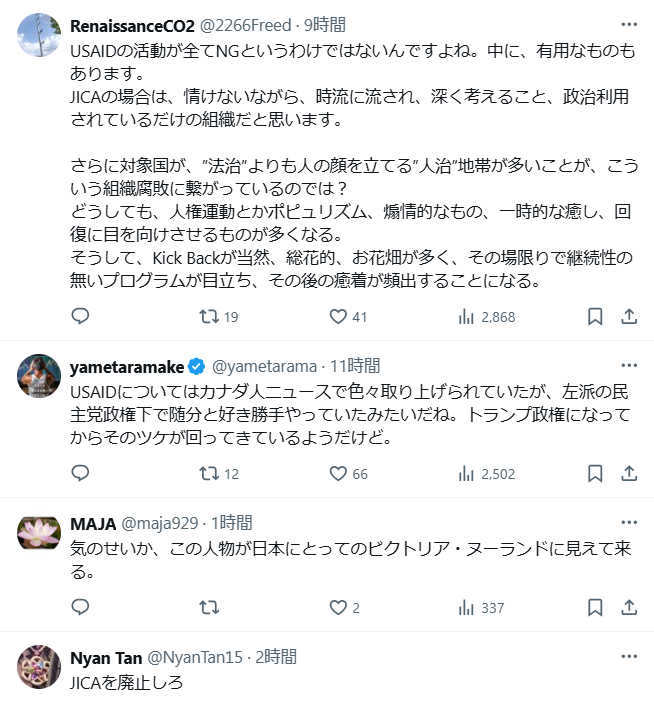The width and height of the screenshot is (654, 701).
Task: Bookmark RenaissanceCO2's tweet
Action: click(x=595, y=317)
